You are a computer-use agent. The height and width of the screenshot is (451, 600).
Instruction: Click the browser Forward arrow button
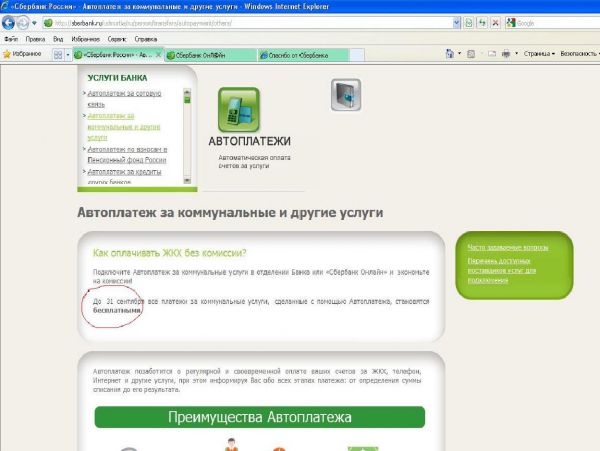click(23, 23)
